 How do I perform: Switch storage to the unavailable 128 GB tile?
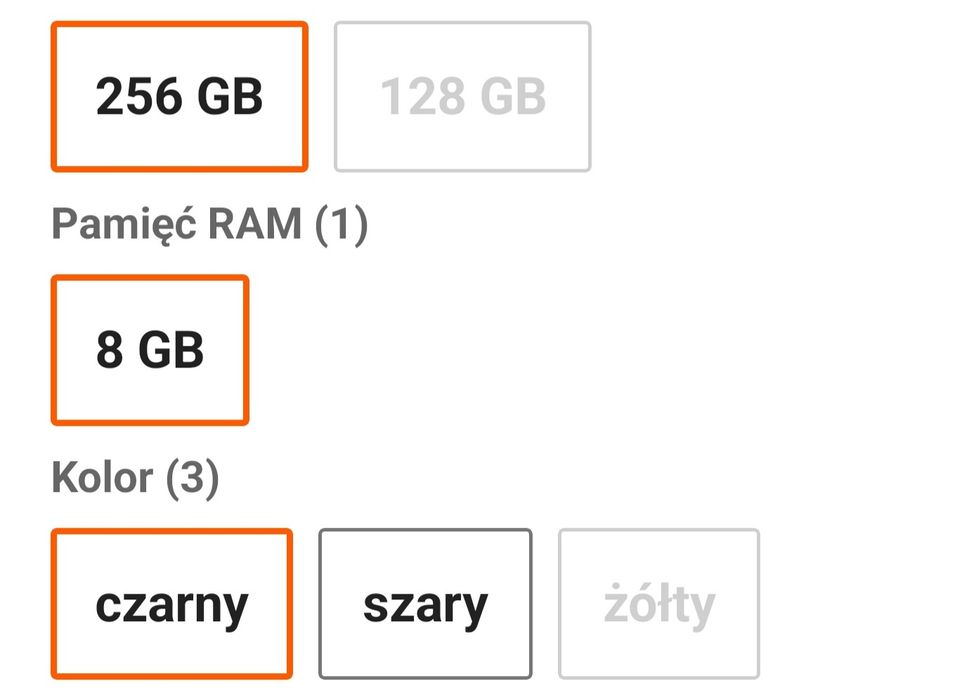(463, 97)
